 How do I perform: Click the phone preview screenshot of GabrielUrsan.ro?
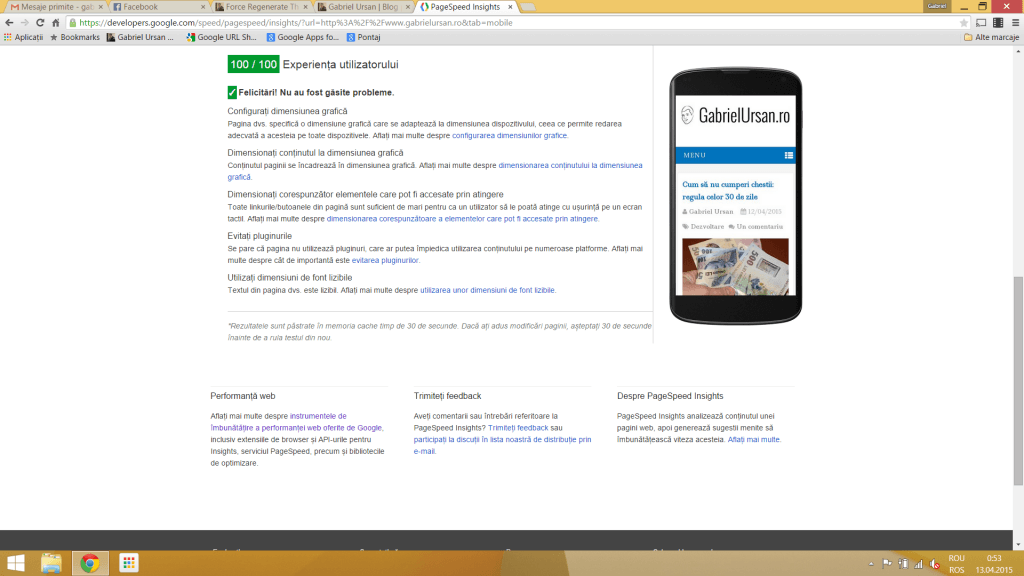735,195
